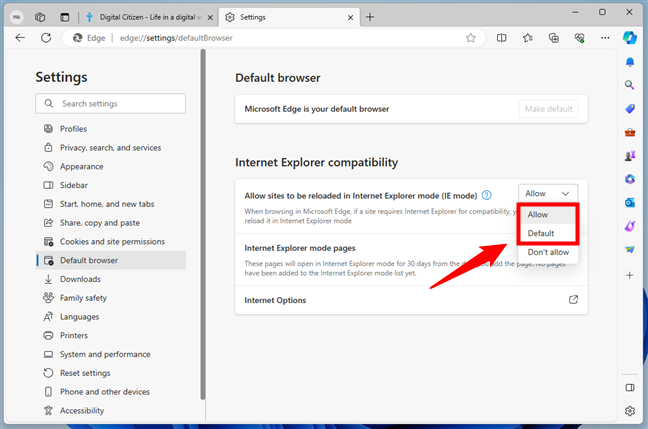Viewport: 648px width, 429px height.
Task: Open the sidebar settings gear icon
Action: point(630,411)
